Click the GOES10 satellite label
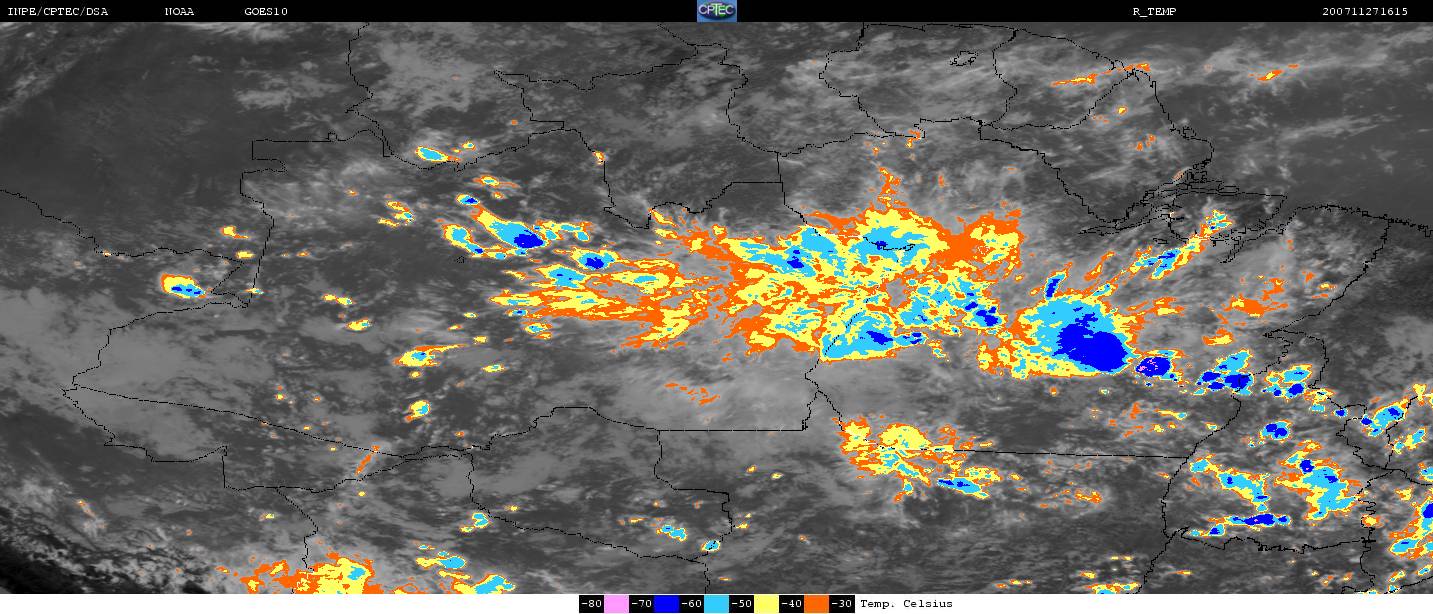 coord(266,12)
